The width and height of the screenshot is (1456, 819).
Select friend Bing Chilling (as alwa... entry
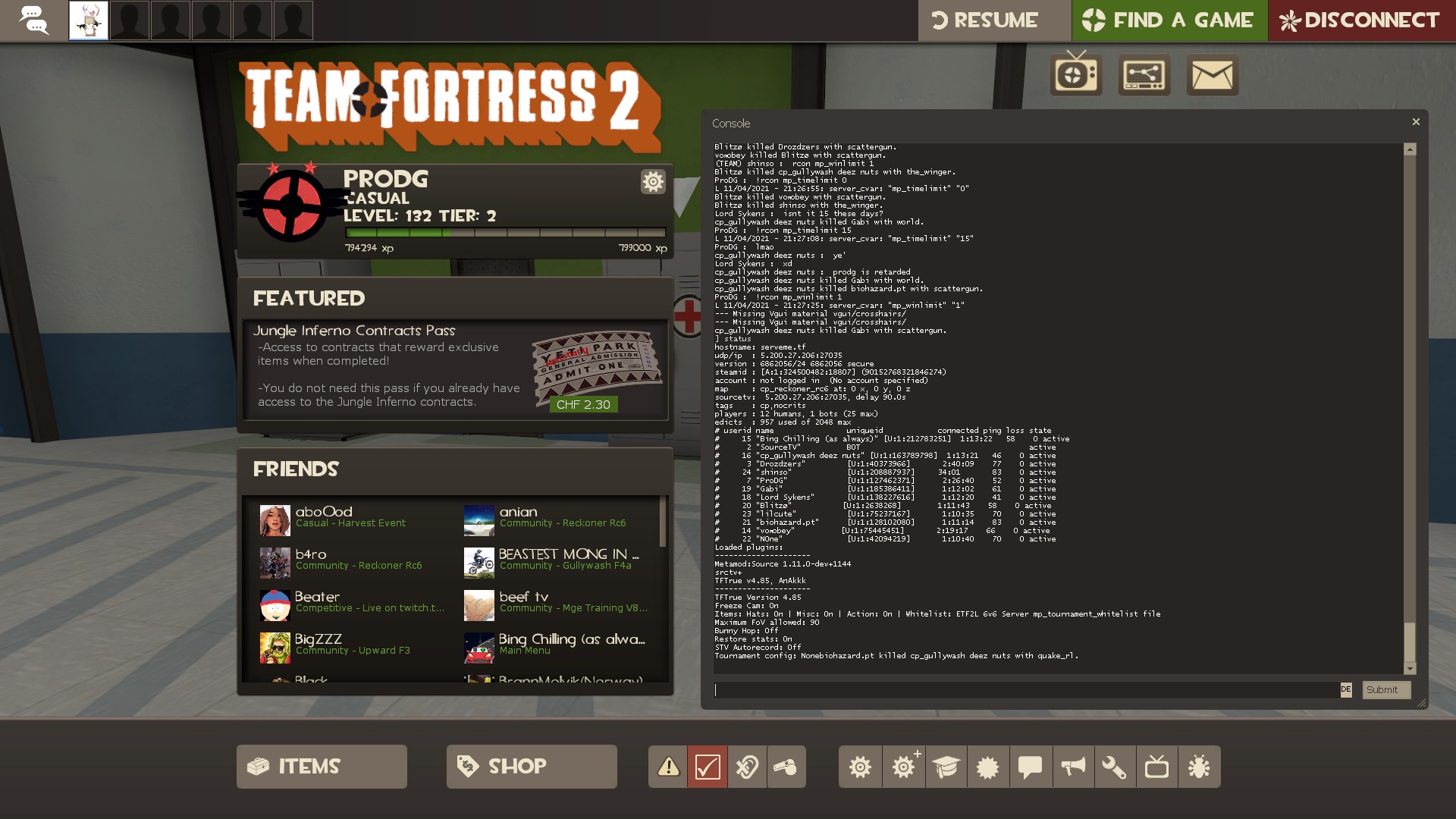[x=557, y=648]
